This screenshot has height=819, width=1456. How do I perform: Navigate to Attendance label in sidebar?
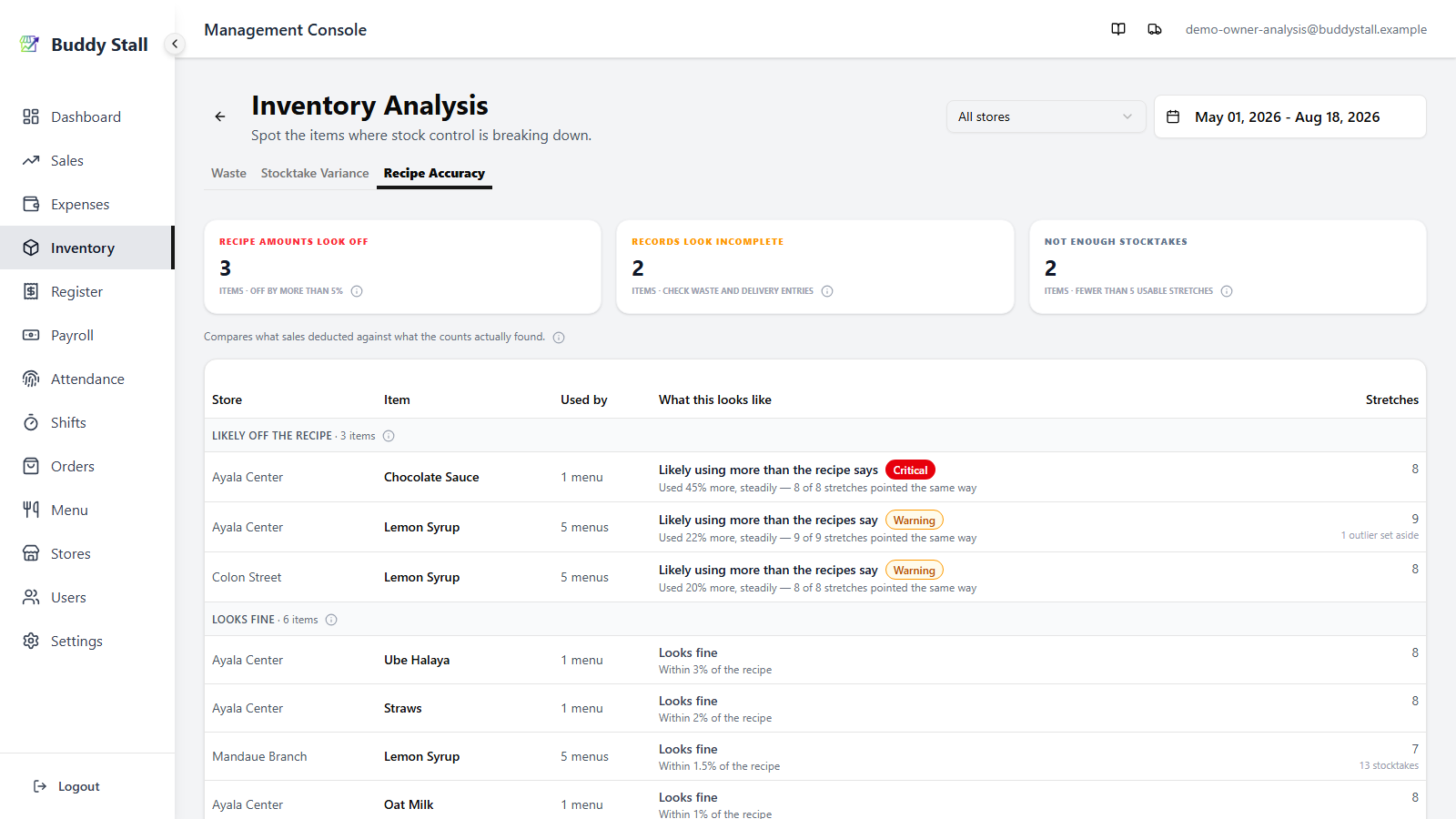tap(87, 379)
